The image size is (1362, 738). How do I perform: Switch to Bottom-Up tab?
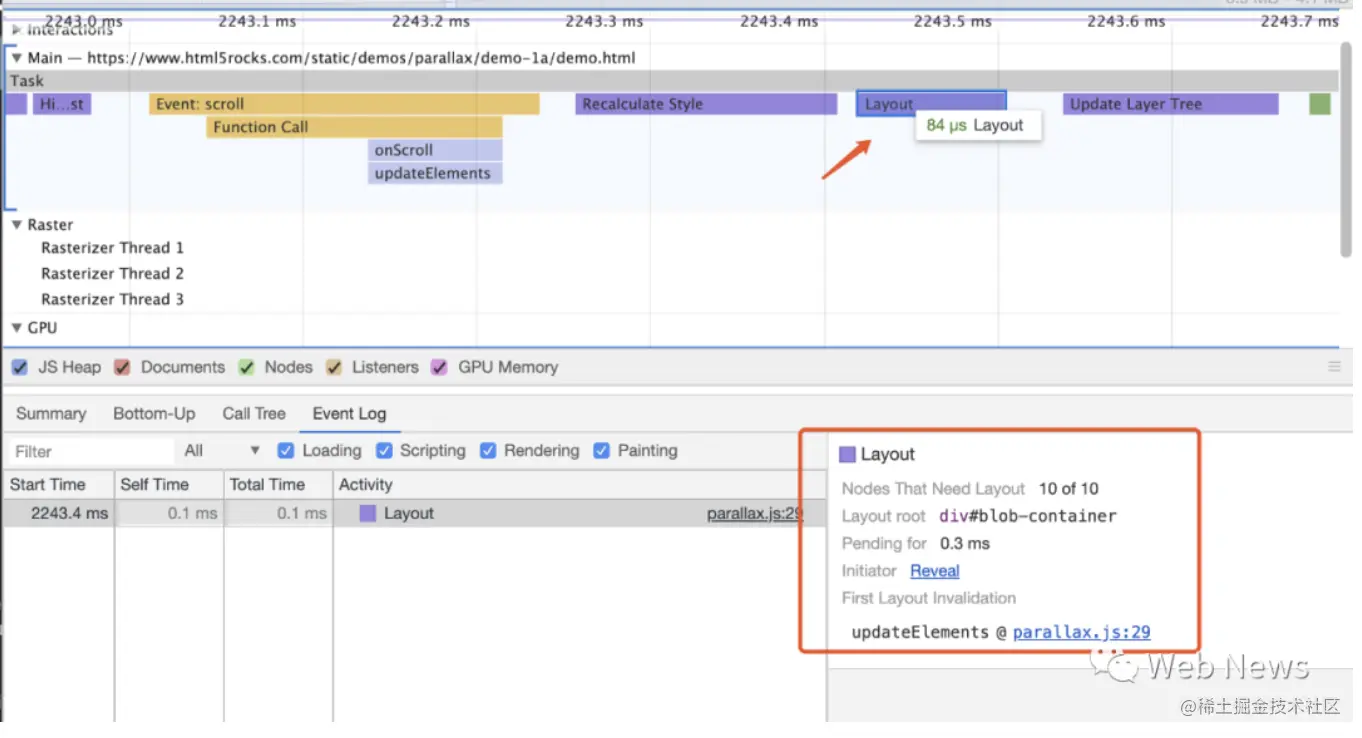coord(154,414)
